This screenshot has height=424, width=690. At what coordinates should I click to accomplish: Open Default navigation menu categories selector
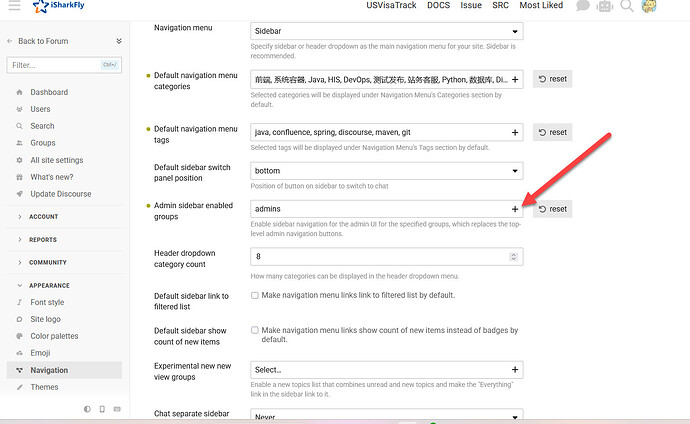[387, 80]
